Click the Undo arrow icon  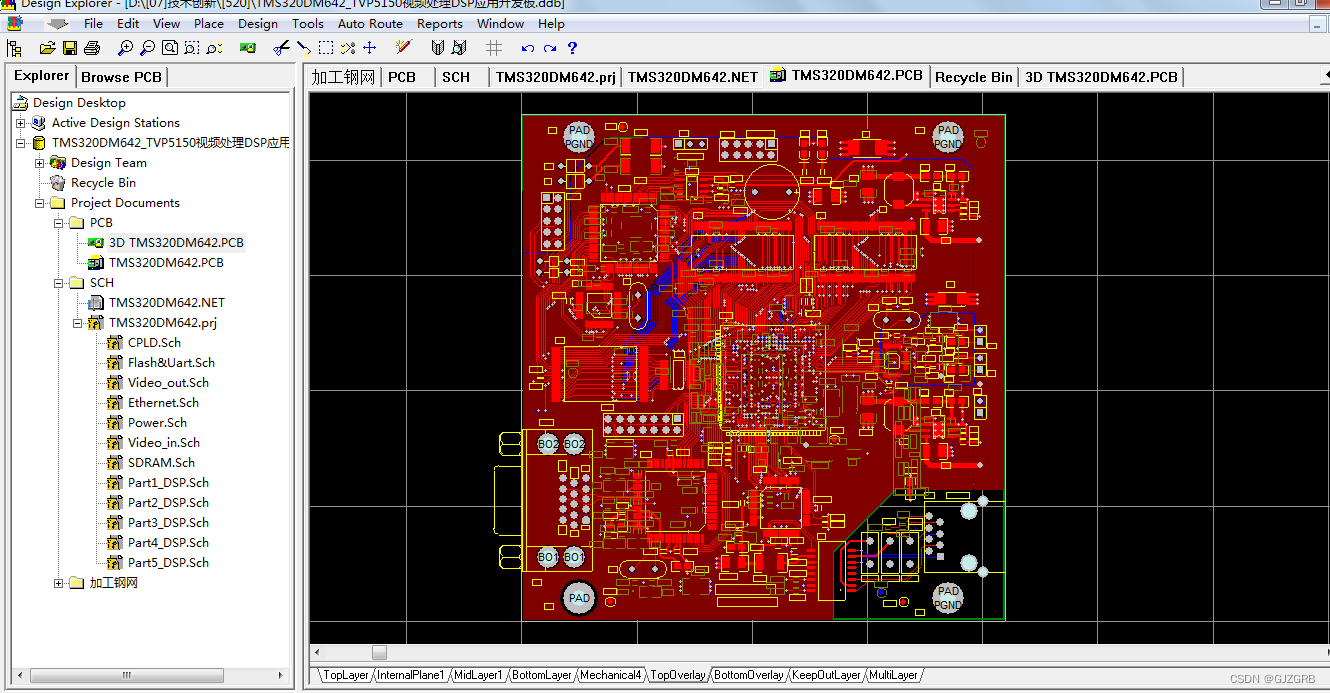click(x=527, y=47)
